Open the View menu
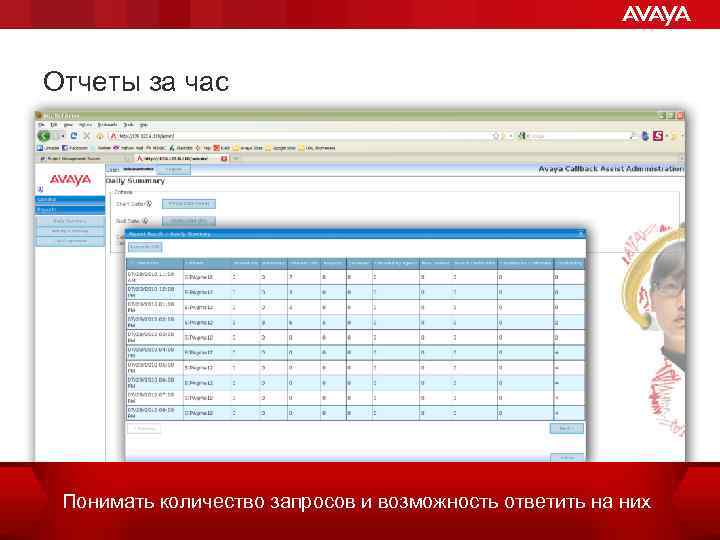The height and width of the screenshot is (540, 720). coord(68,124)
